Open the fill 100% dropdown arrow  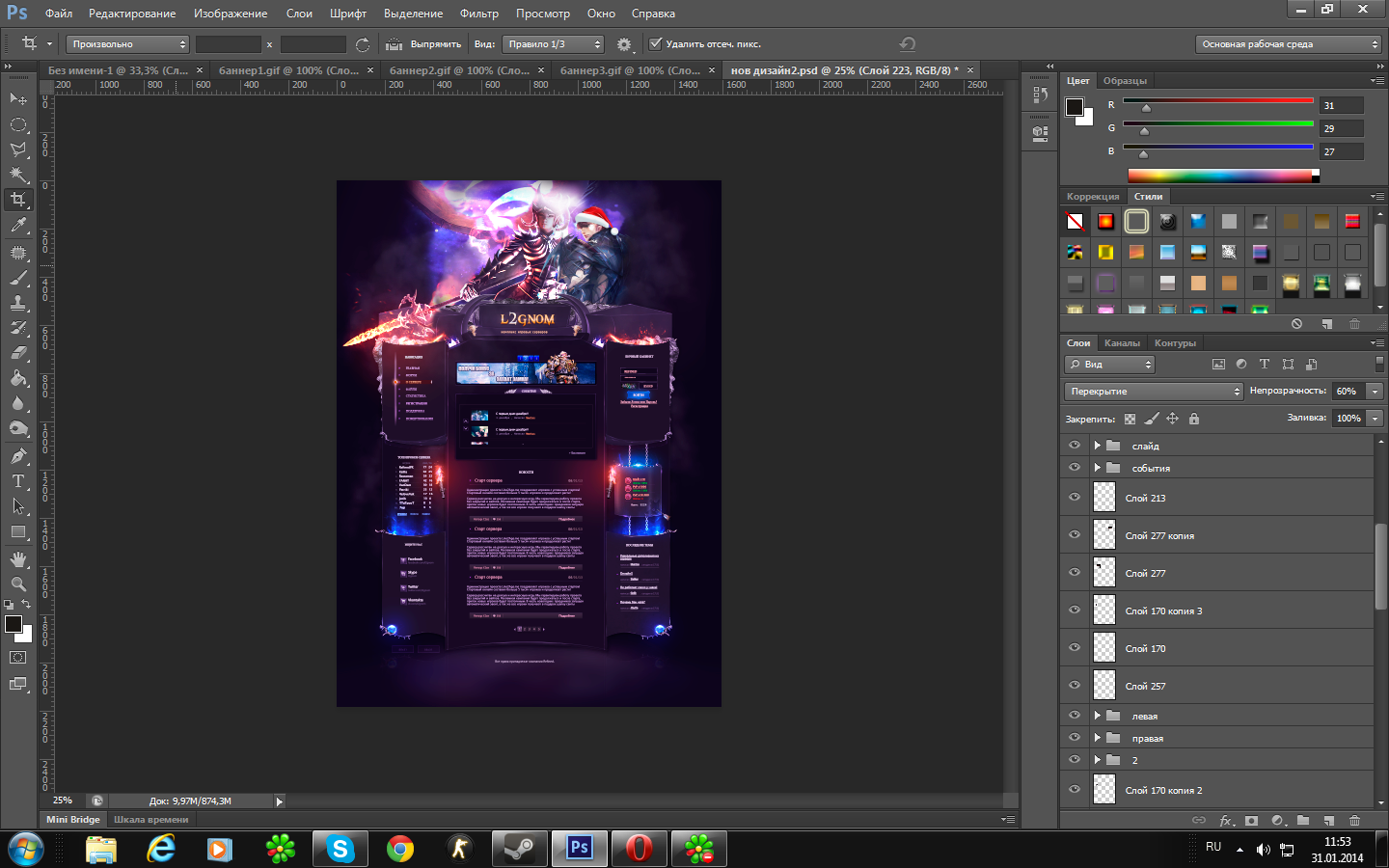(1375, 419)
